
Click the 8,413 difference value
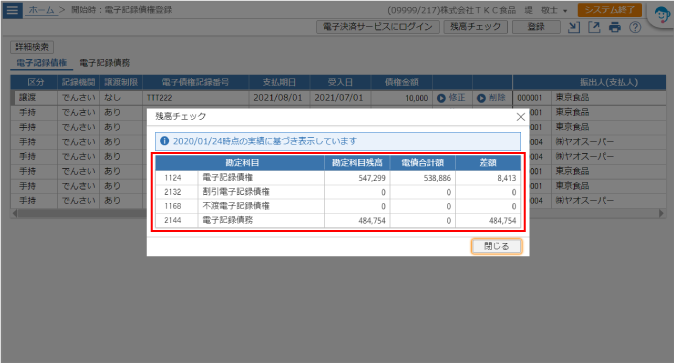[x=507, y=178]
